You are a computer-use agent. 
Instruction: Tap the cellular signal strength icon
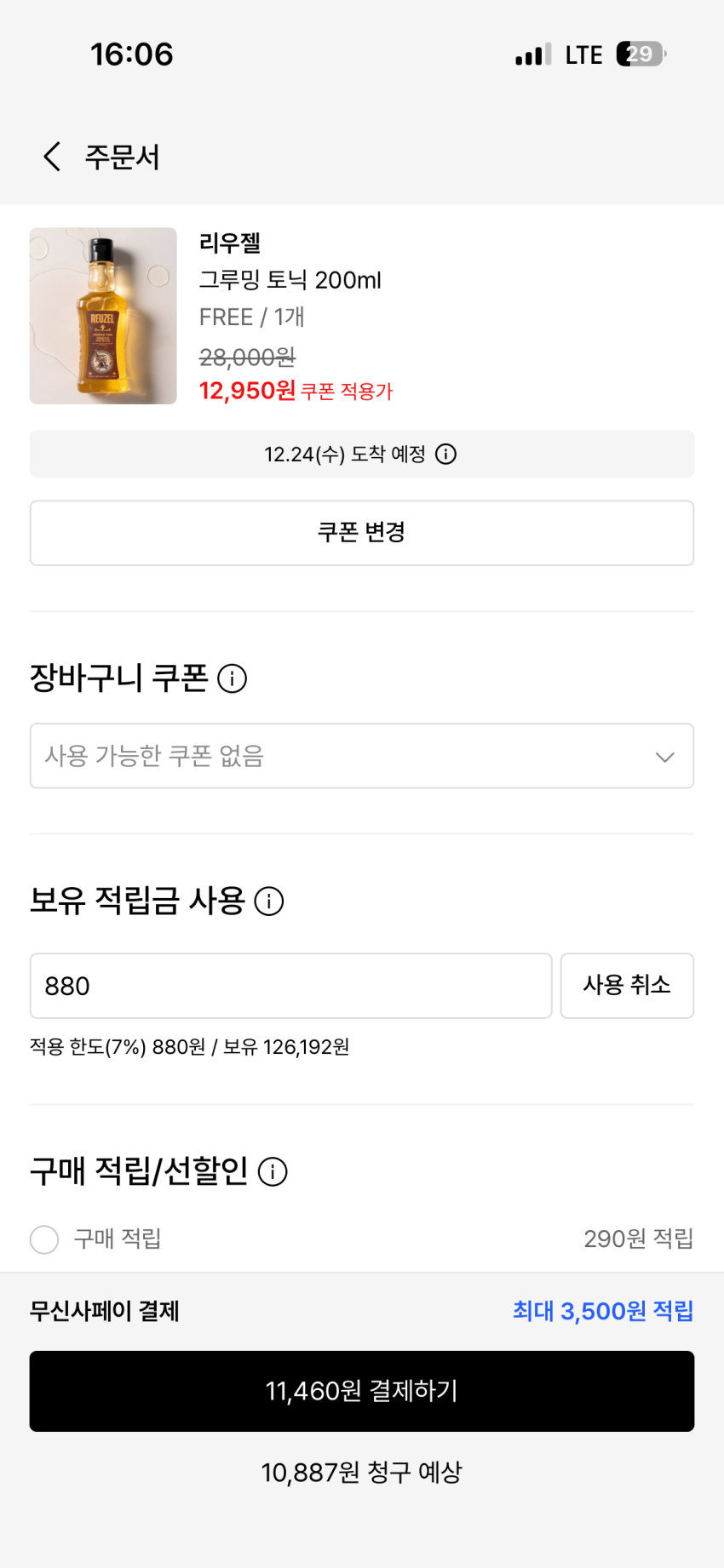532,55
